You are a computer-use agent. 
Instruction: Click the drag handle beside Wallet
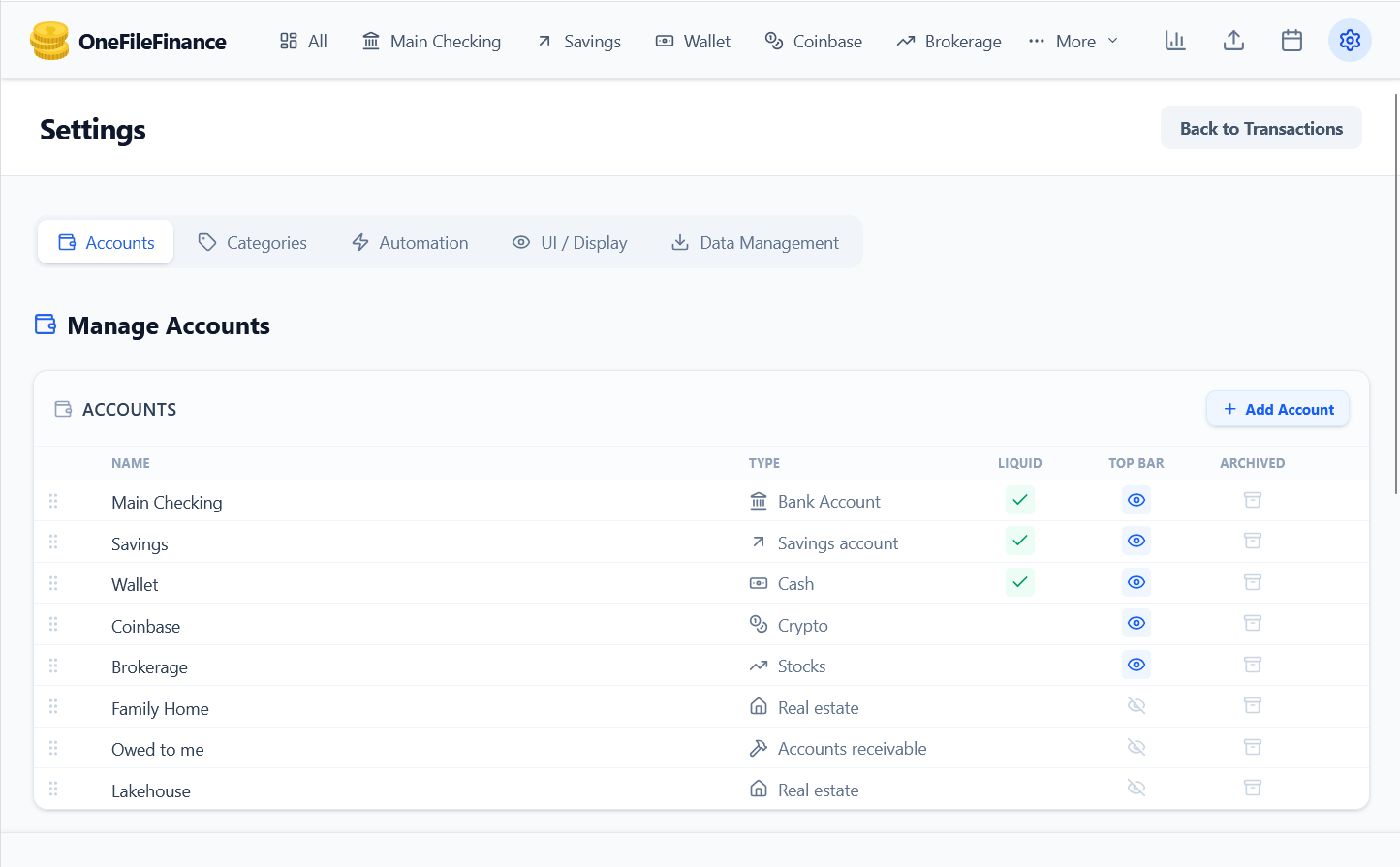coord(54,583)
